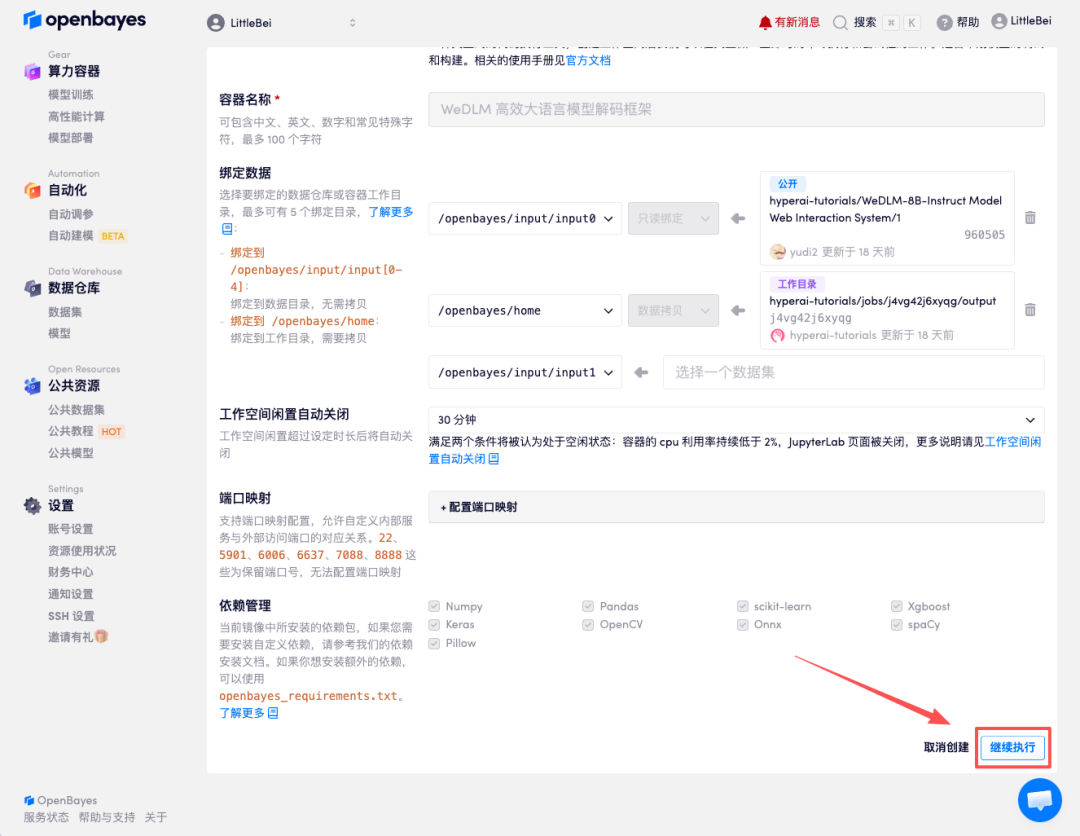Open 公共模型 in sidebar
Viewport: 1080px width, 836px height.
click(71, 453)
